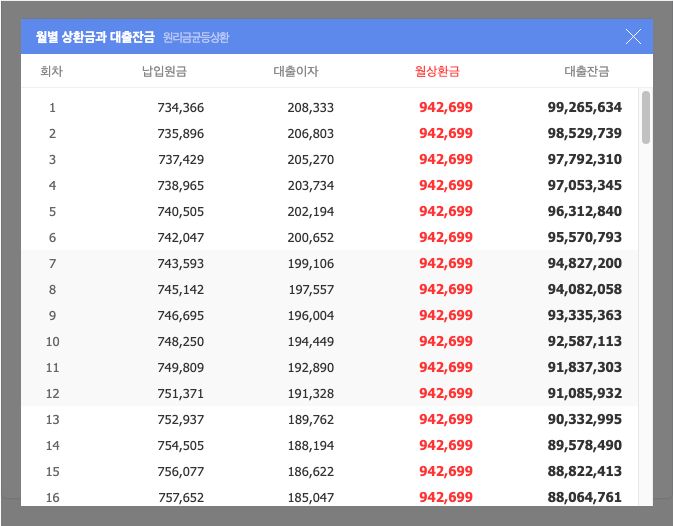Select loan balance 91,837,303
The image size is (673, 526).
click(585, 367)
